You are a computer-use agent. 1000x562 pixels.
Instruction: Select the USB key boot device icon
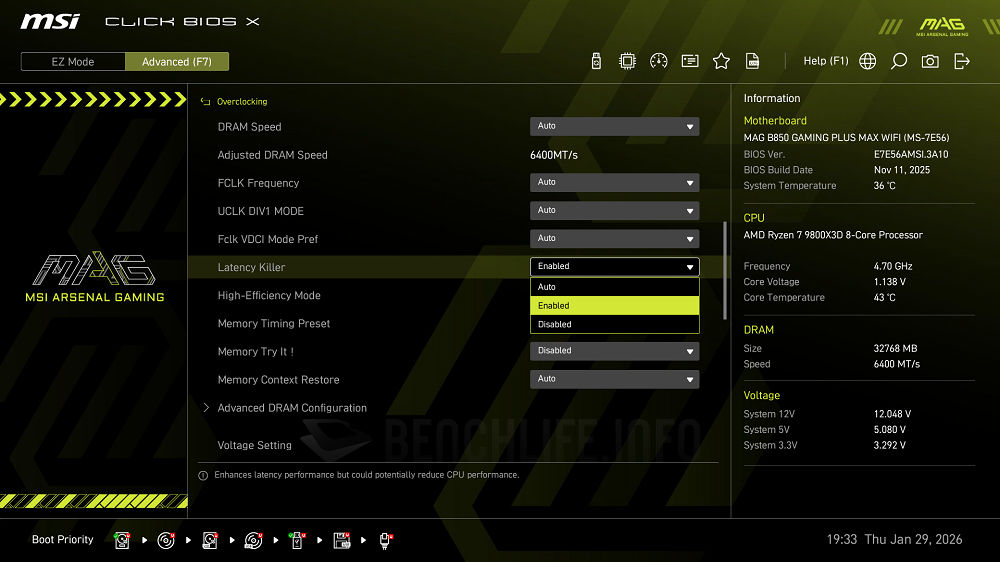click(297, 540)
